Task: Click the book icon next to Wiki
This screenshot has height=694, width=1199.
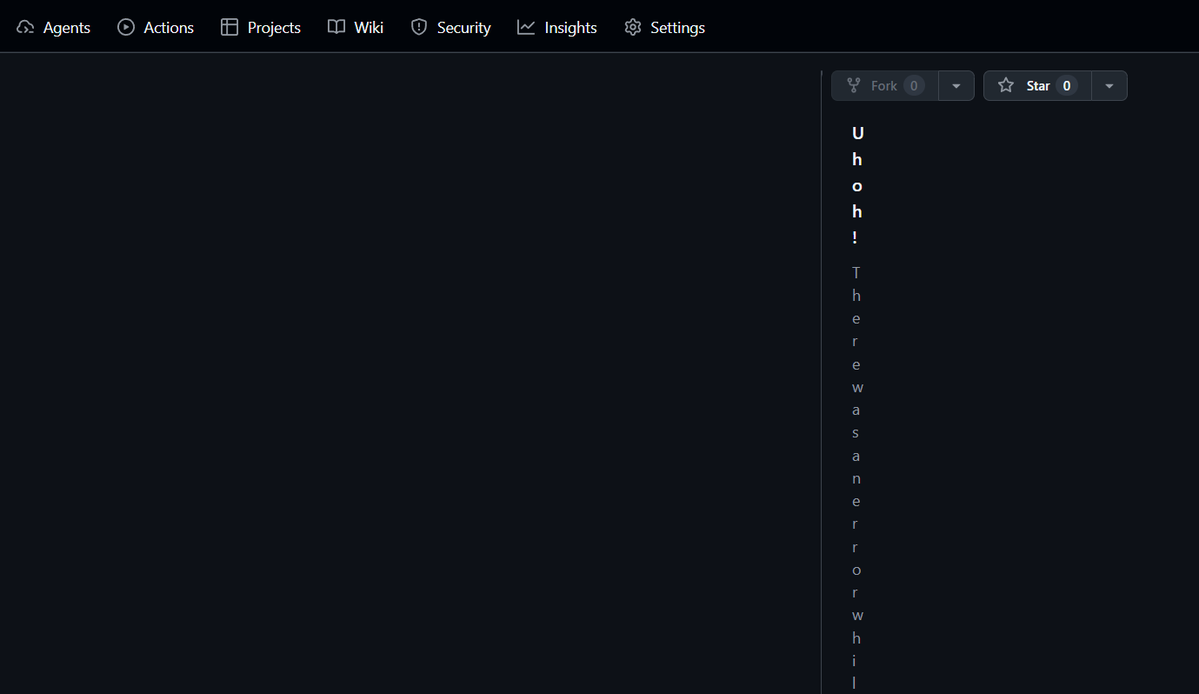Action: point(336,27)
